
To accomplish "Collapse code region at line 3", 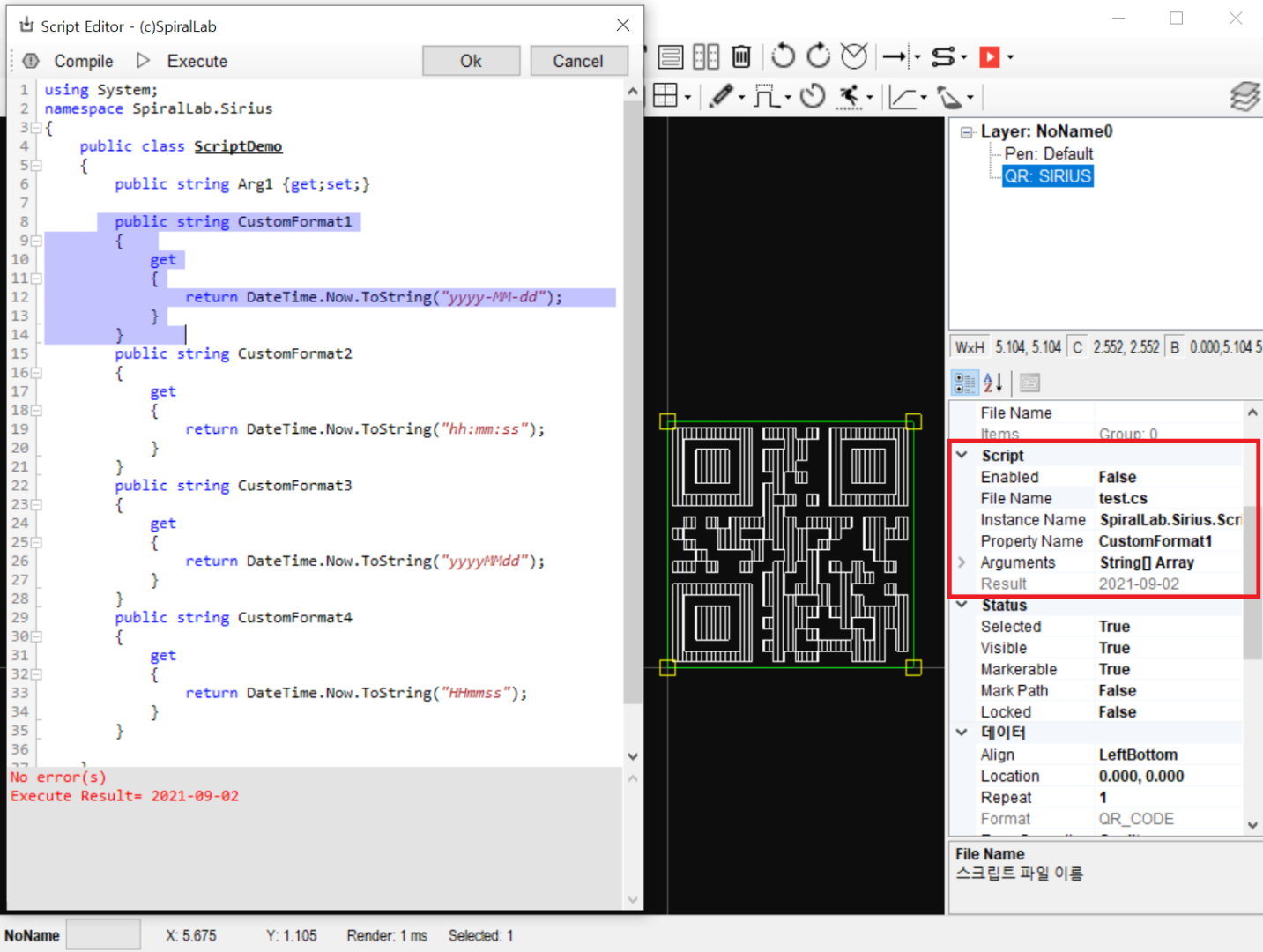I will click(x=37, y=128).
